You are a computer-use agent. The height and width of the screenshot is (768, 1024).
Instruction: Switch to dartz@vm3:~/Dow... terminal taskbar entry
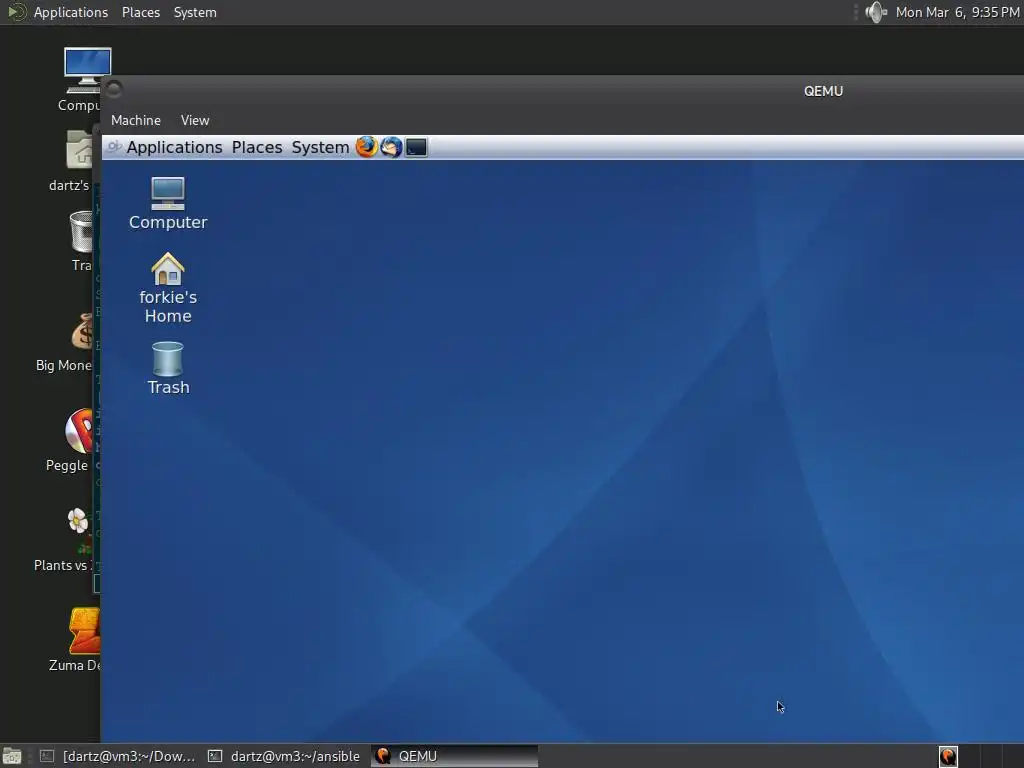point(118,756)
